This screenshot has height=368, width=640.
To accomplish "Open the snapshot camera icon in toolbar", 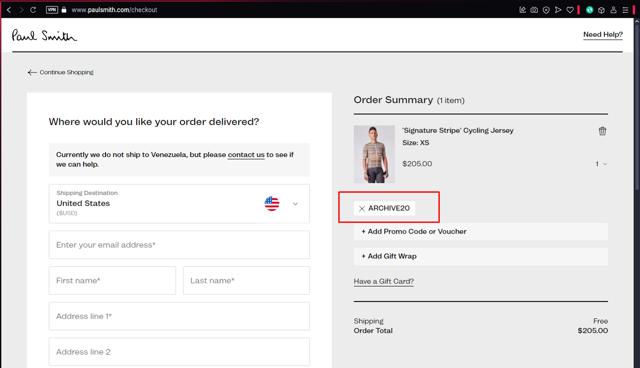I will [534, 10].
